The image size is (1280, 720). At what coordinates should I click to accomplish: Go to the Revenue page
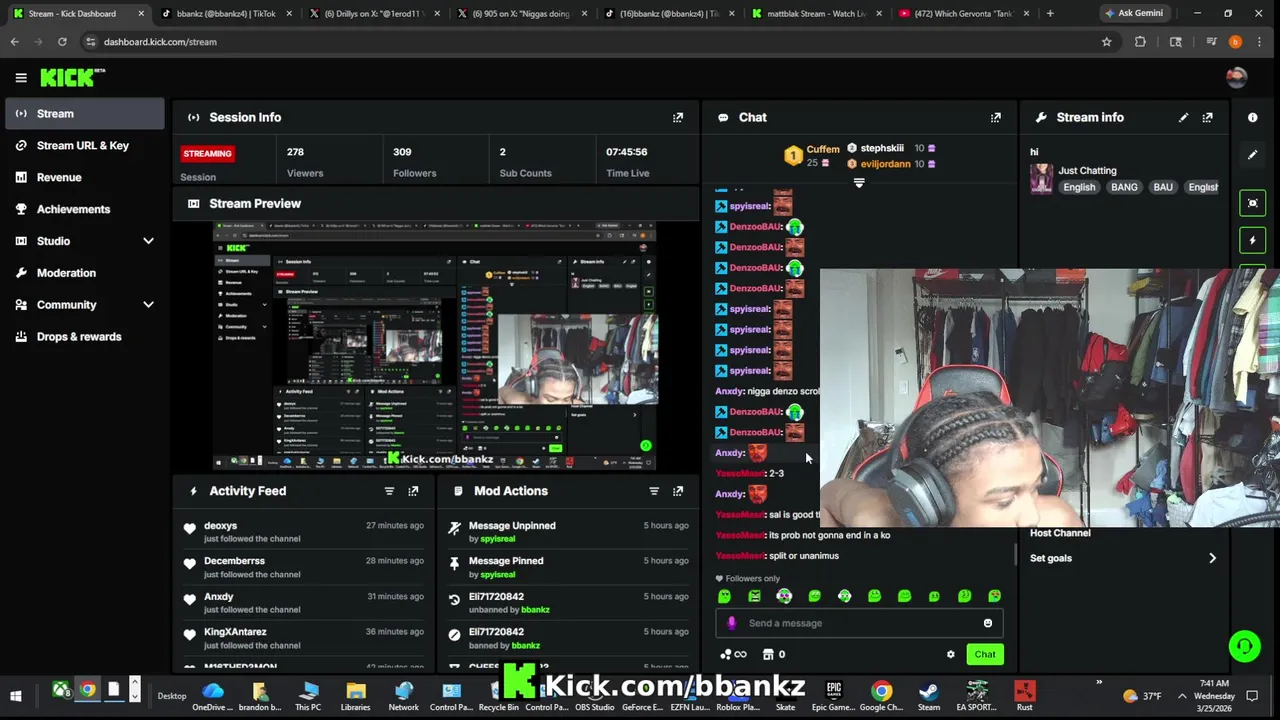pyautogui.click(x=84, y=178)
